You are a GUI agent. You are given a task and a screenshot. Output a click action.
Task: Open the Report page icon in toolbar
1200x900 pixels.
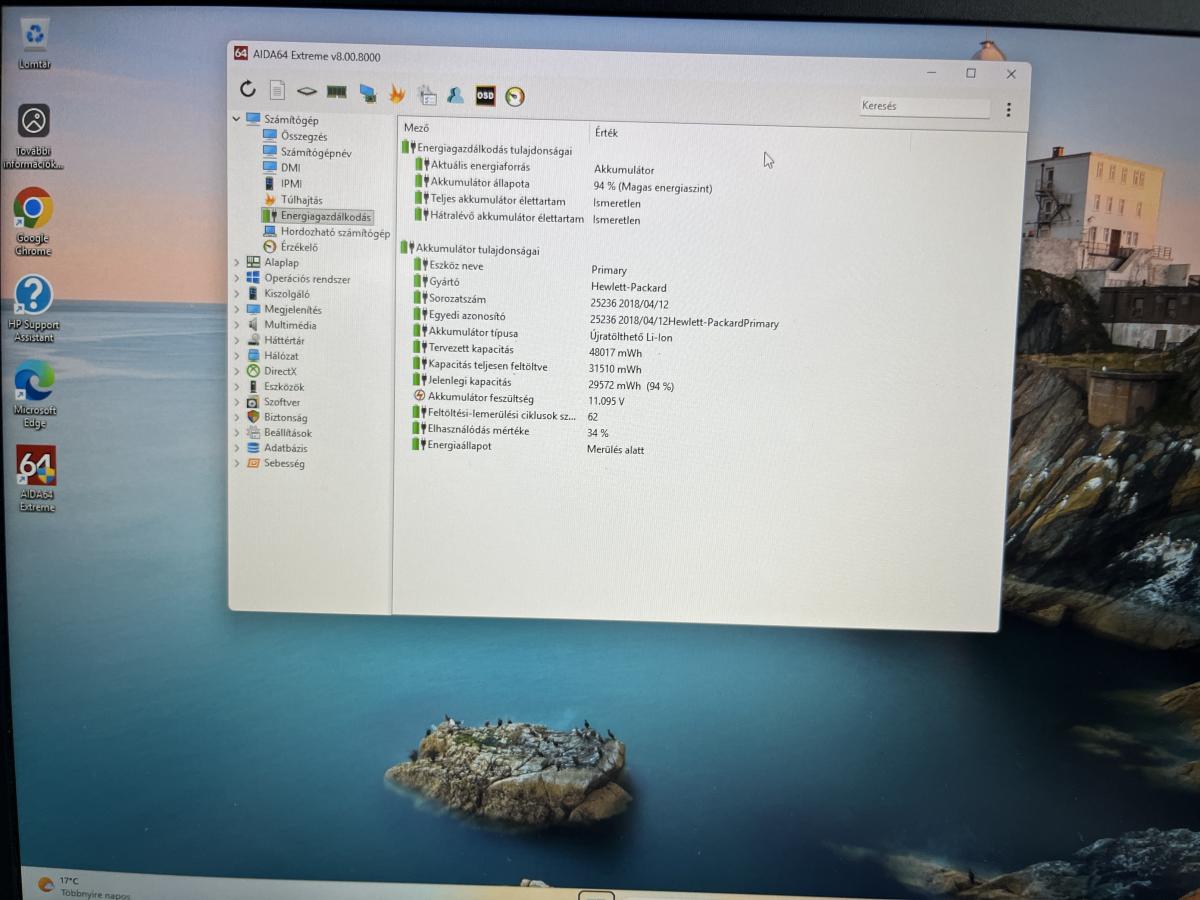(277, 90)
